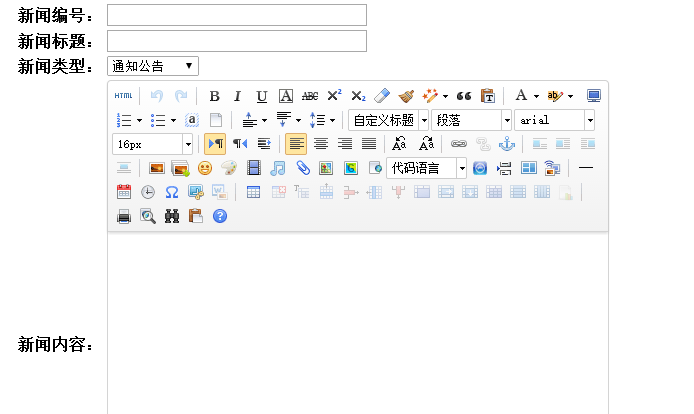This screenshot has height=414, width=694.
Task: Insert a Google map
Action: 351,168
